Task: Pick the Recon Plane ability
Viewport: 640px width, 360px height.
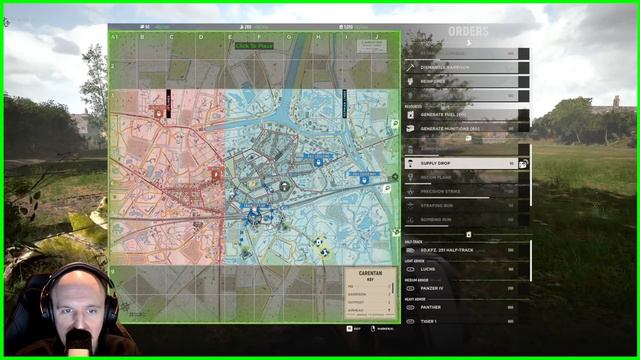Action: (467, 178)
